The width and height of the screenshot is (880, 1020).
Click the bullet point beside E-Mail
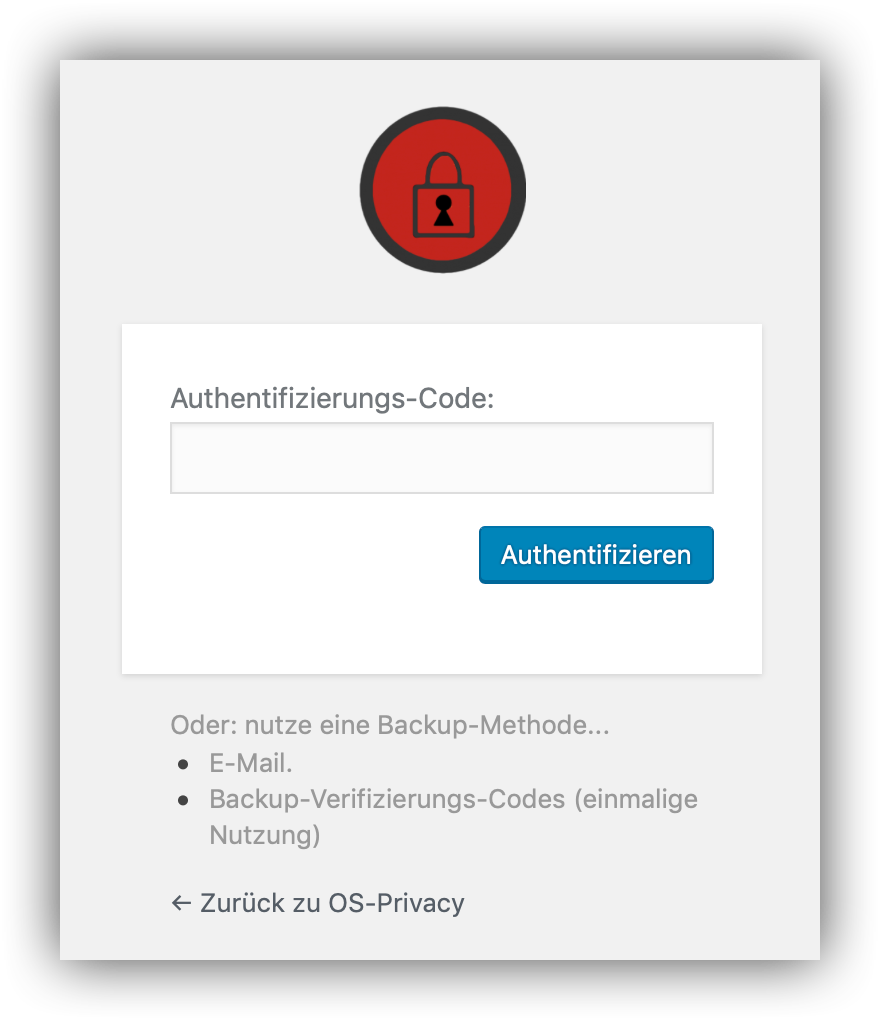[183, 764]
